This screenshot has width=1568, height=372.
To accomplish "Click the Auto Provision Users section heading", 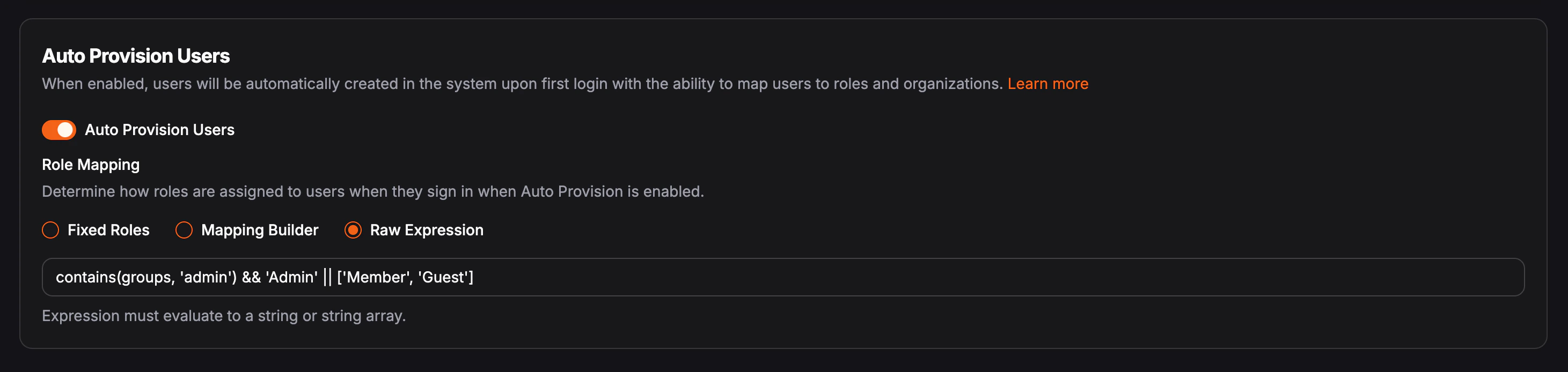I will pos(136,56).
